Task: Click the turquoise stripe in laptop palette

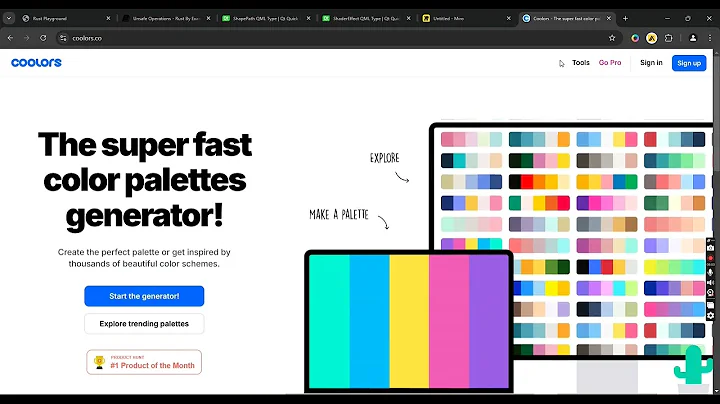Action: [x=329, y=321]
